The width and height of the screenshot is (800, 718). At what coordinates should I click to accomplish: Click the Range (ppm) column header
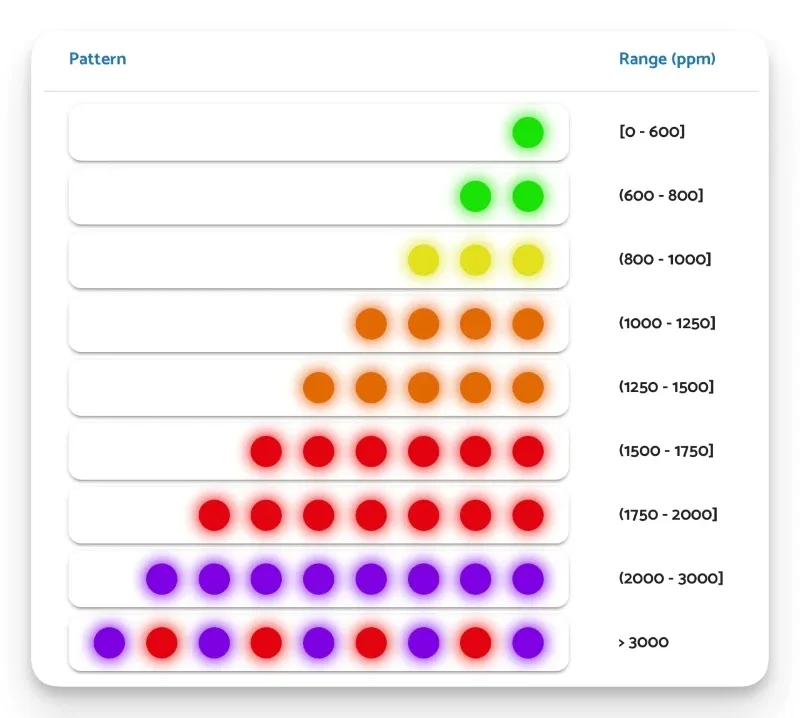pos(667,59)
